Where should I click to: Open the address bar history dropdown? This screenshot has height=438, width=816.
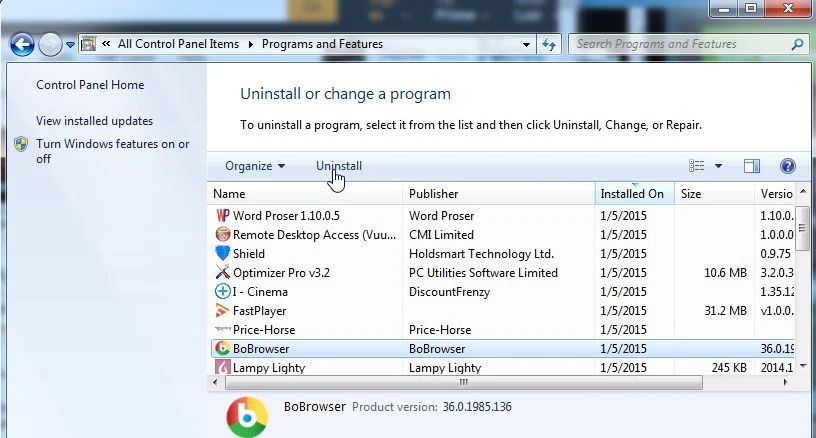coord(526,45)
